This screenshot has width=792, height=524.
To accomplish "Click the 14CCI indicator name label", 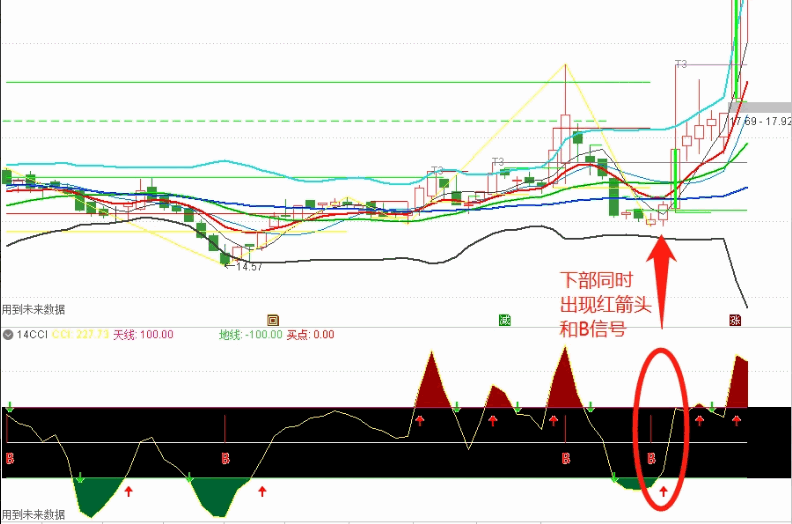I will 32,335.
